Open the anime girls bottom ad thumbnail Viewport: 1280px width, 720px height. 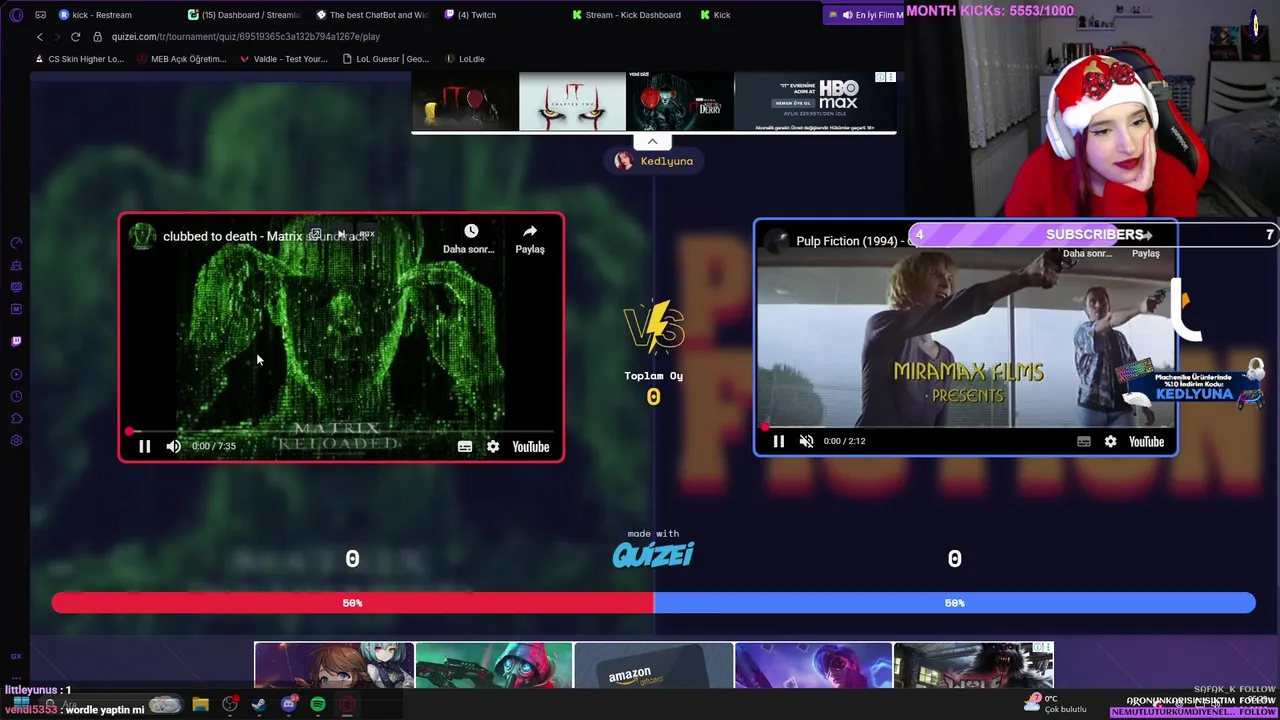334,666
